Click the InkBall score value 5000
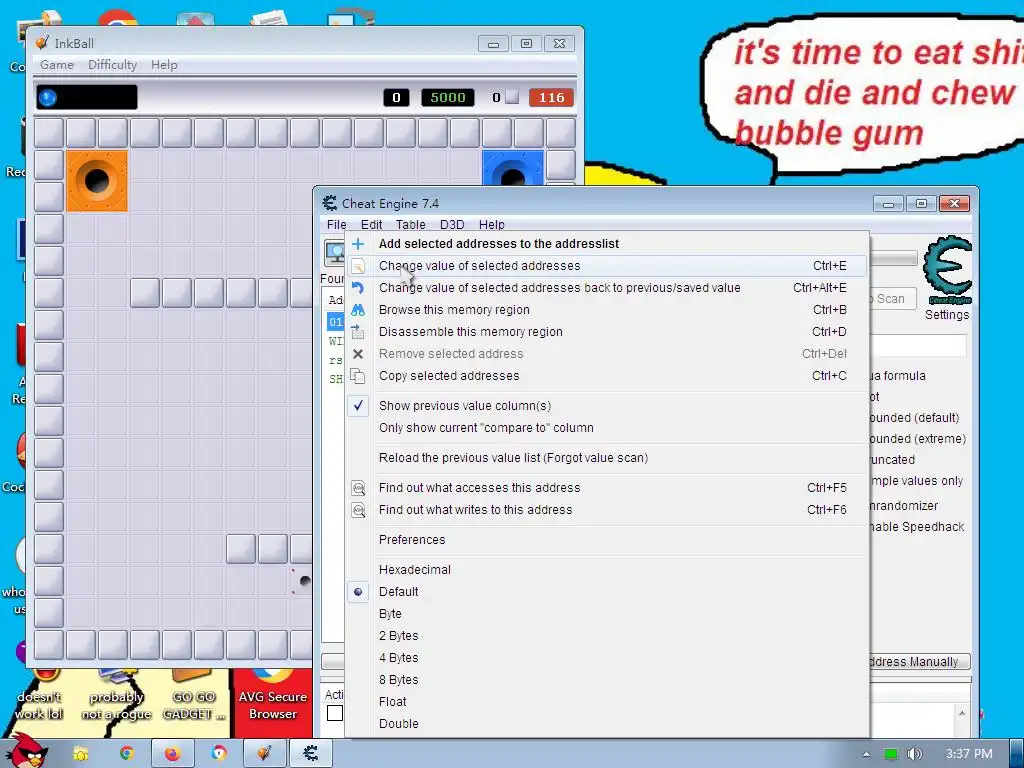The image size is (1024, 768). pyautogui.click(x=447, y=98)
